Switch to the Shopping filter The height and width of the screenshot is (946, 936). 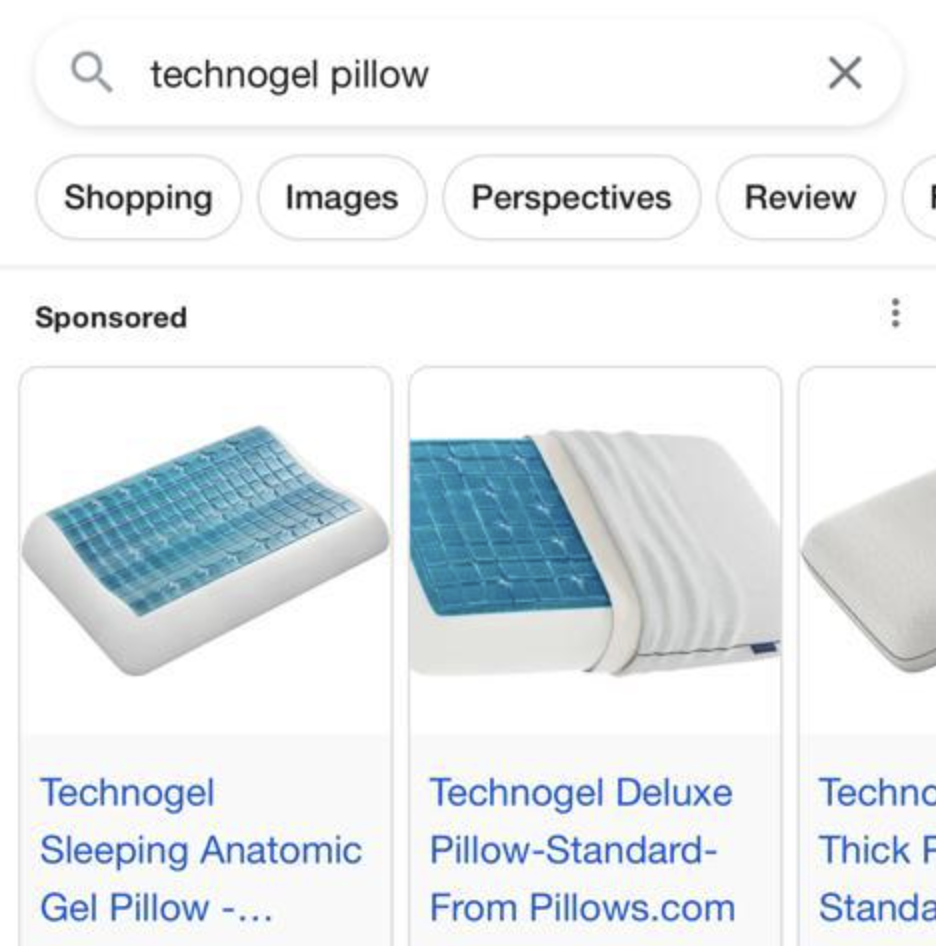click(138, 197)
